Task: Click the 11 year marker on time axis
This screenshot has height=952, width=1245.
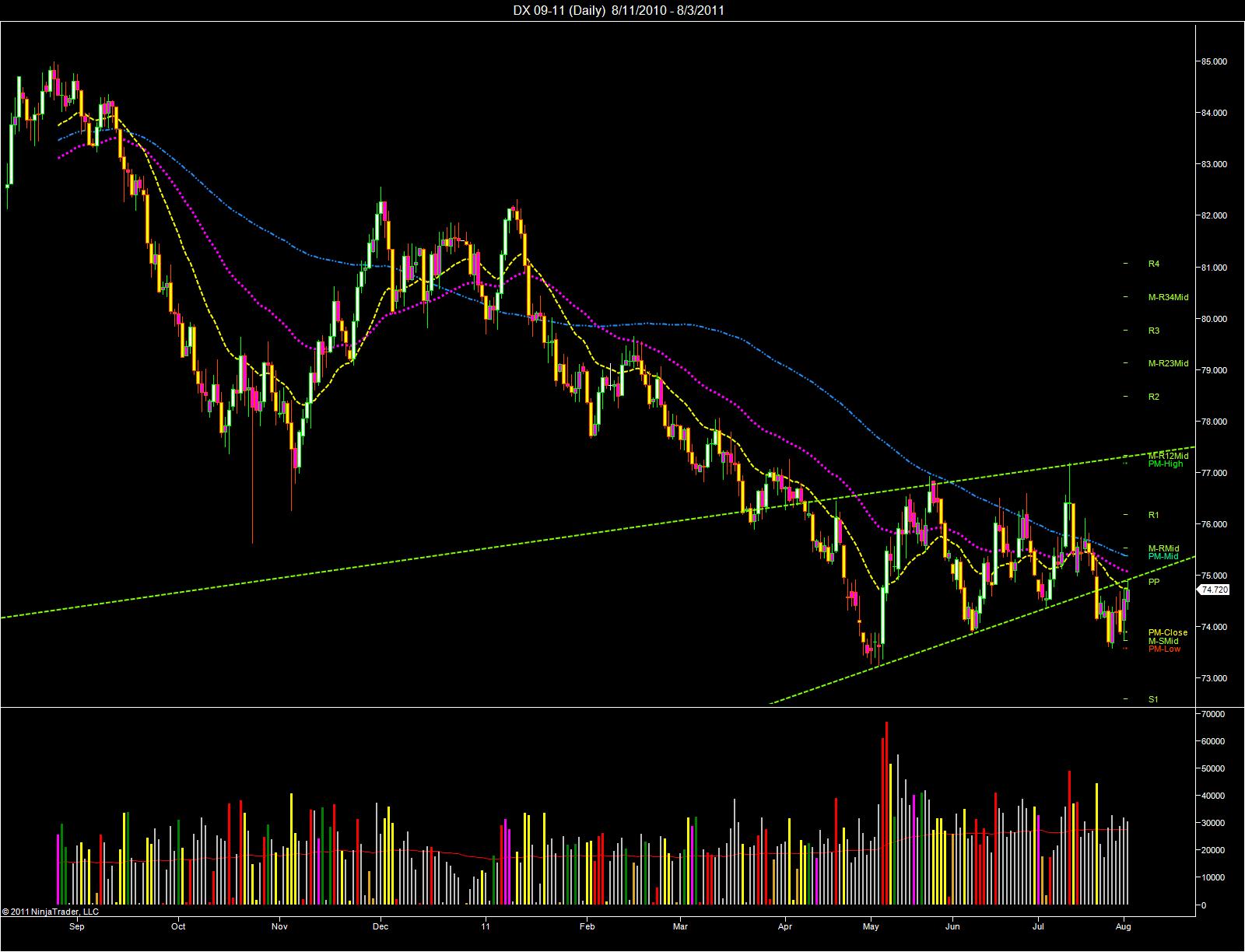Action: click(x=486, y=927)
